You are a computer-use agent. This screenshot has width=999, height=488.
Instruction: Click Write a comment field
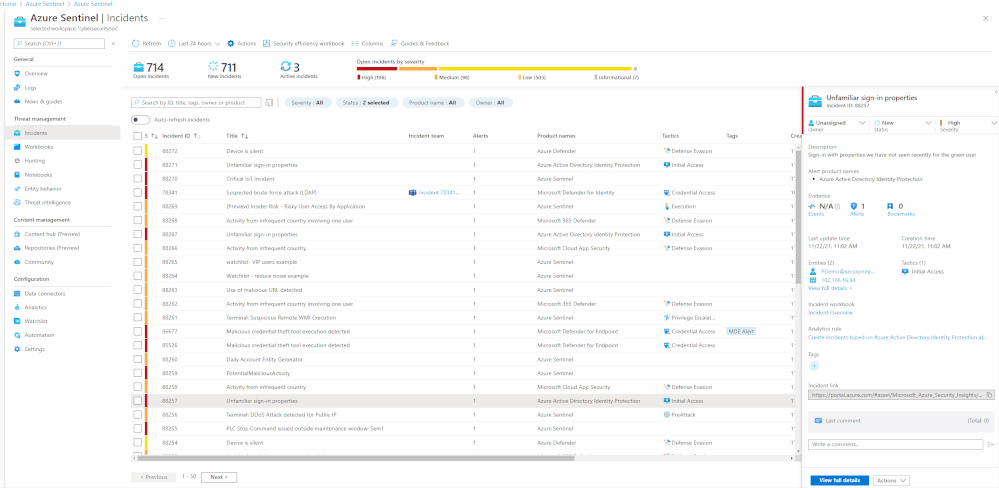click(x=895, y=445)
